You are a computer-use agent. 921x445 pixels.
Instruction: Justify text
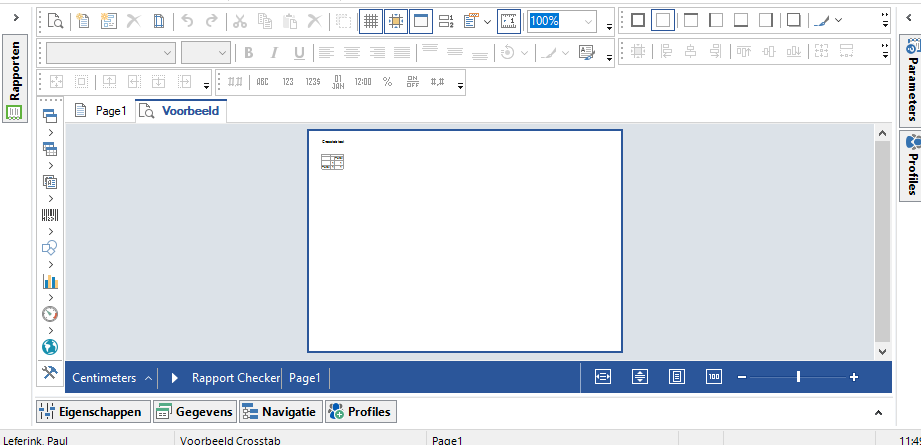point(402,53)
